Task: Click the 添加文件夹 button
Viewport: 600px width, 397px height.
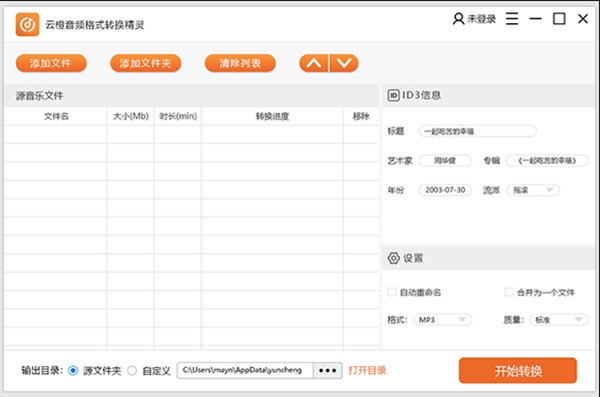Action: [x=145, y=63]
